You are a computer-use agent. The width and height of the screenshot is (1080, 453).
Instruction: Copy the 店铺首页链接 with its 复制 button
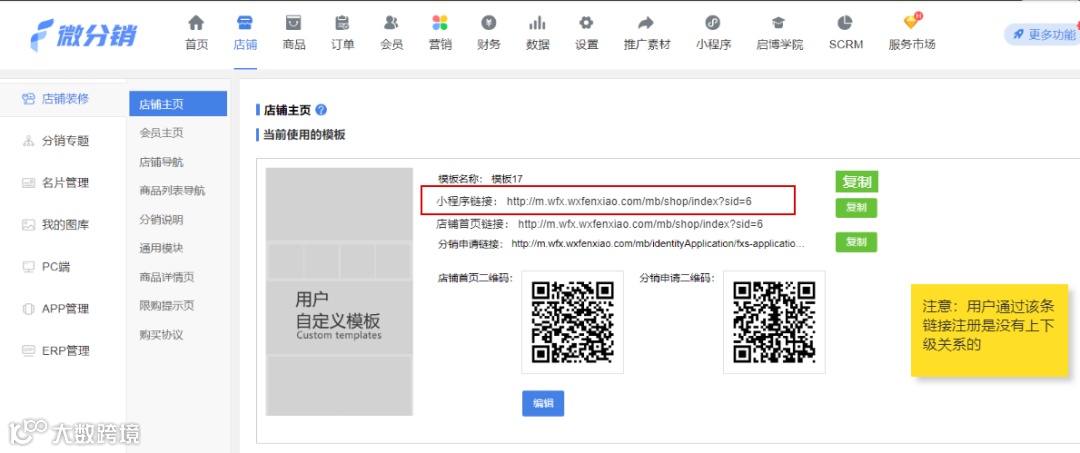(x=856, y=207)
